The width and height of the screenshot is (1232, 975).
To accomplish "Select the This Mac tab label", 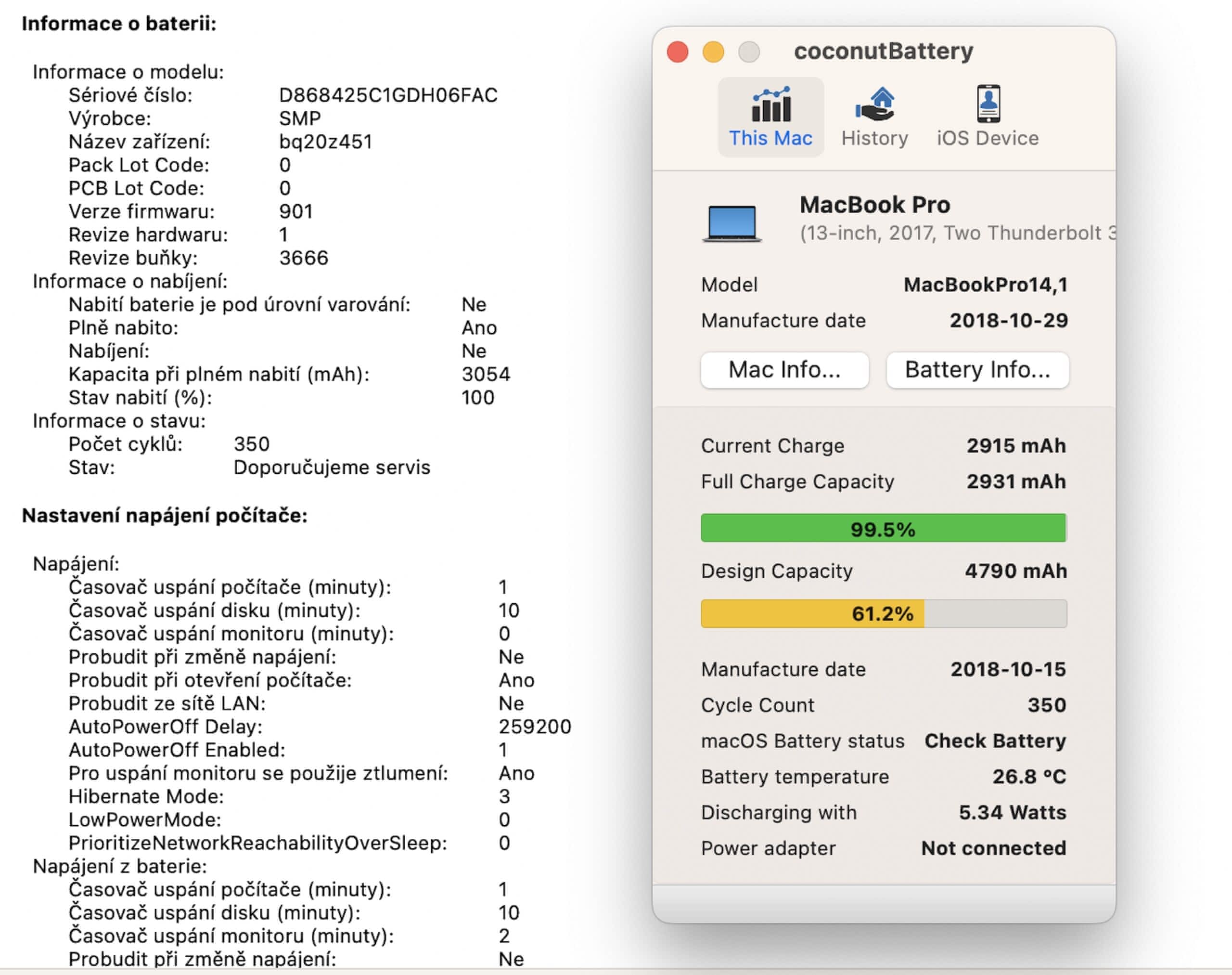I will 770,138.
